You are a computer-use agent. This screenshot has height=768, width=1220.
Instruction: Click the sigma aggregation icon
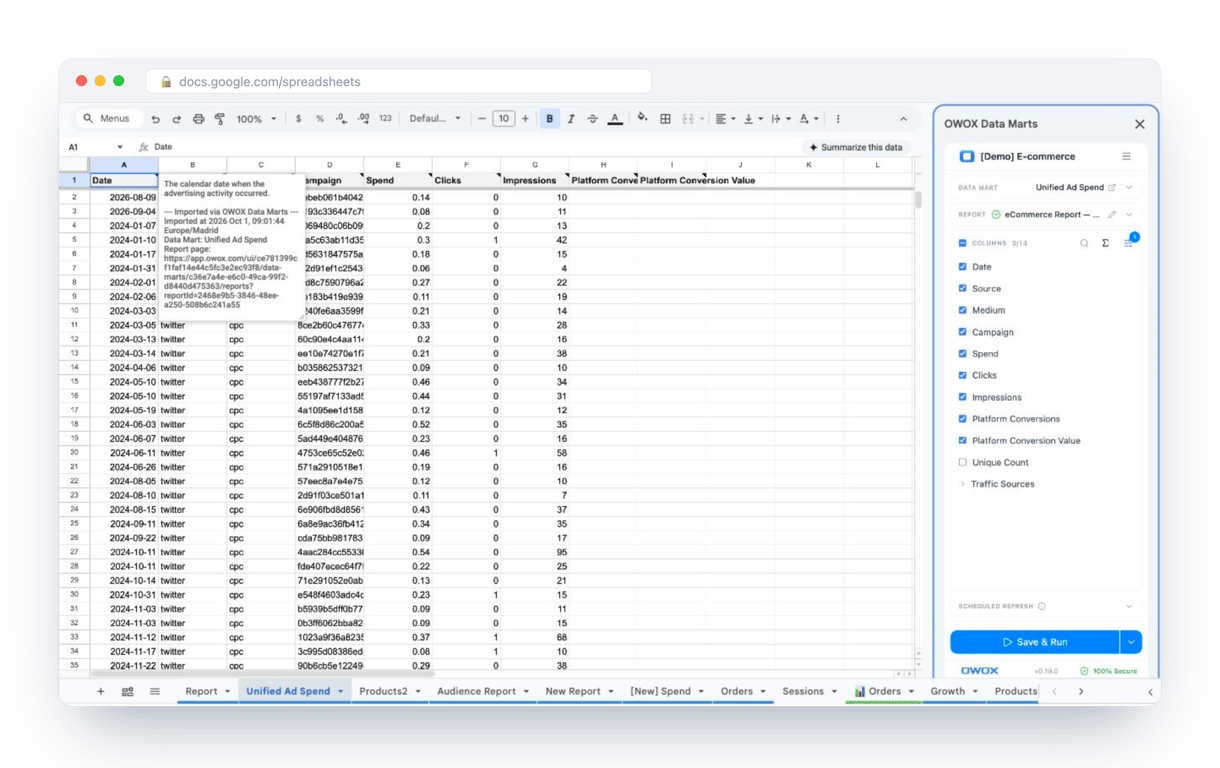(1105, 243)
